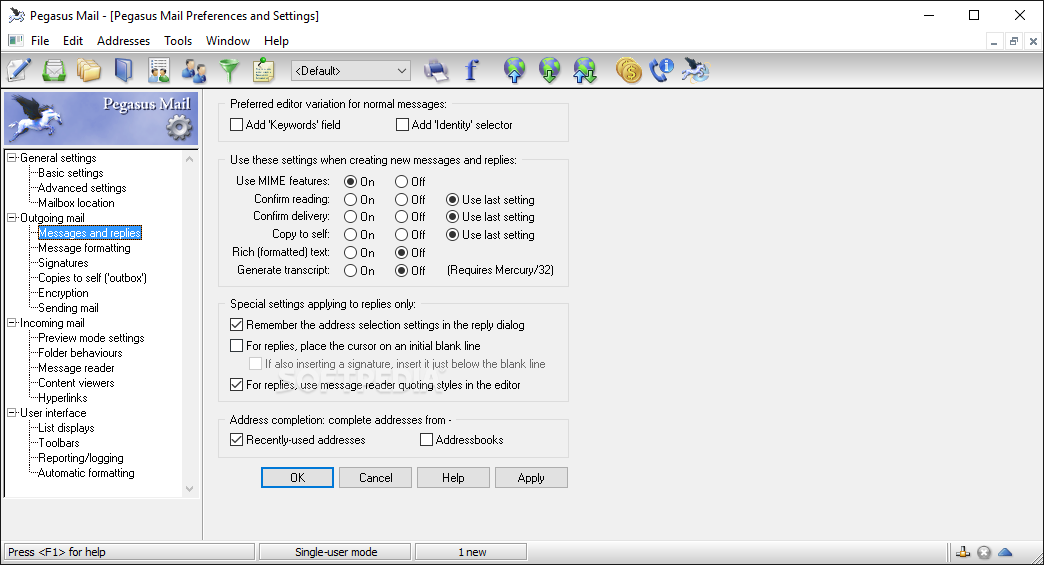Click the network icon in status bar

963,552
